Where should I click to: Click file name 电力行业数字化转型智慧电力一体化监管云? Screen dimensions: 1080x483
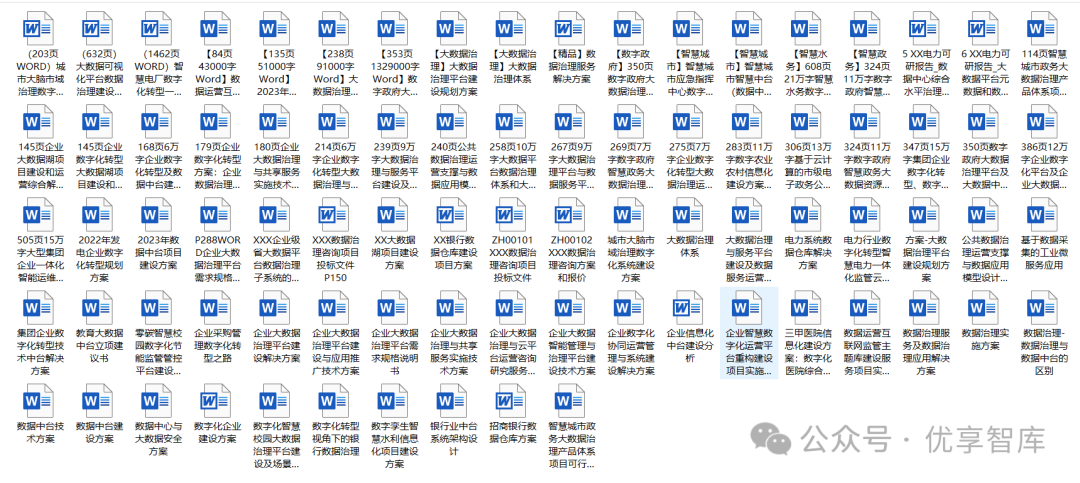click(866, 259)
